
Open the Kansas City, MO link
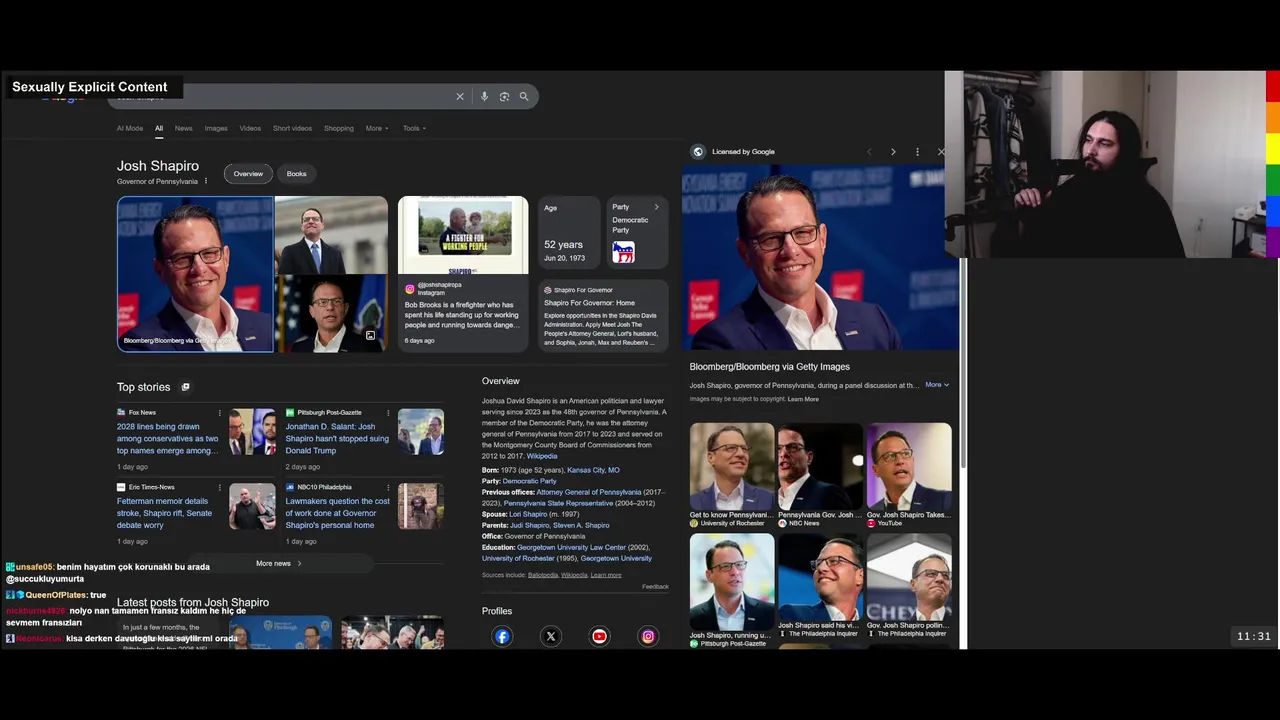593,470
